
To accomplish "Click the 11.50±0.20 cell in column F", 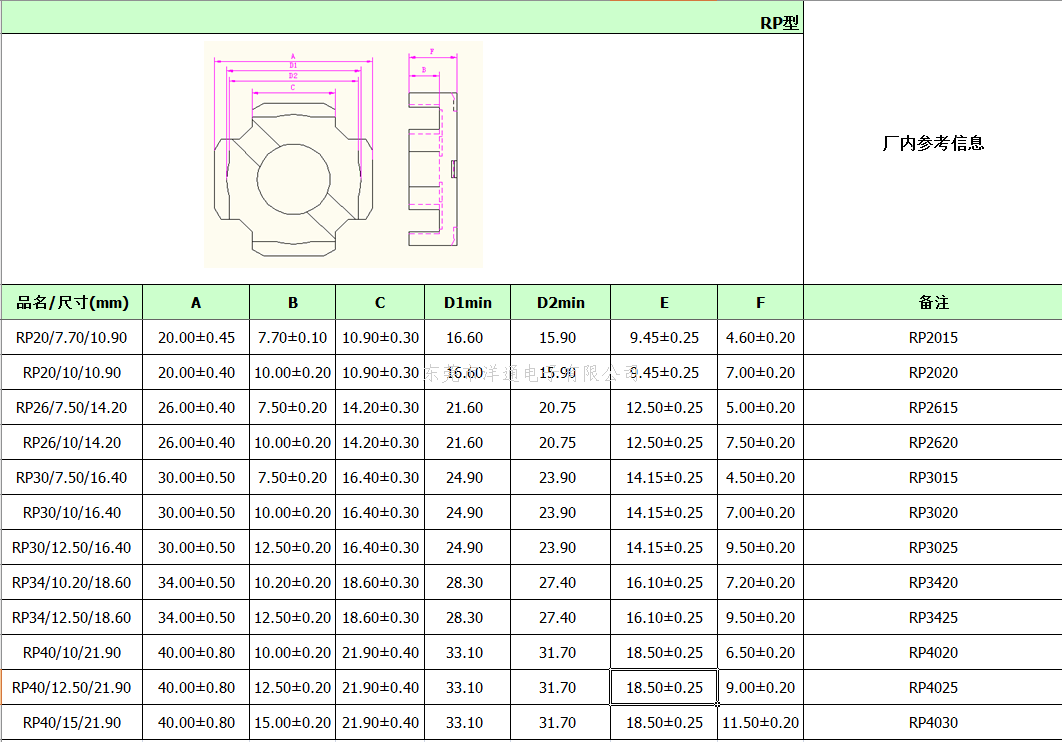I will [760, 723].
